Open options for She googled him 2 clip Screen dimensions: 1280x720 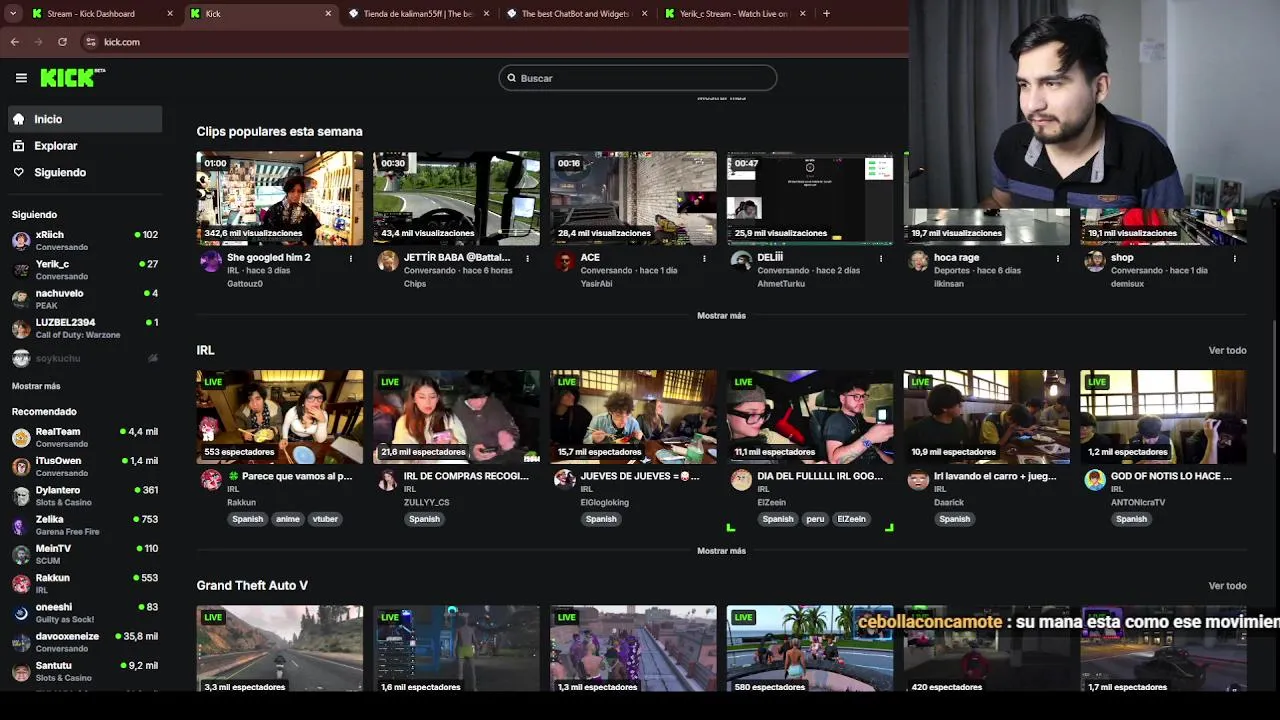click(351, 258)
